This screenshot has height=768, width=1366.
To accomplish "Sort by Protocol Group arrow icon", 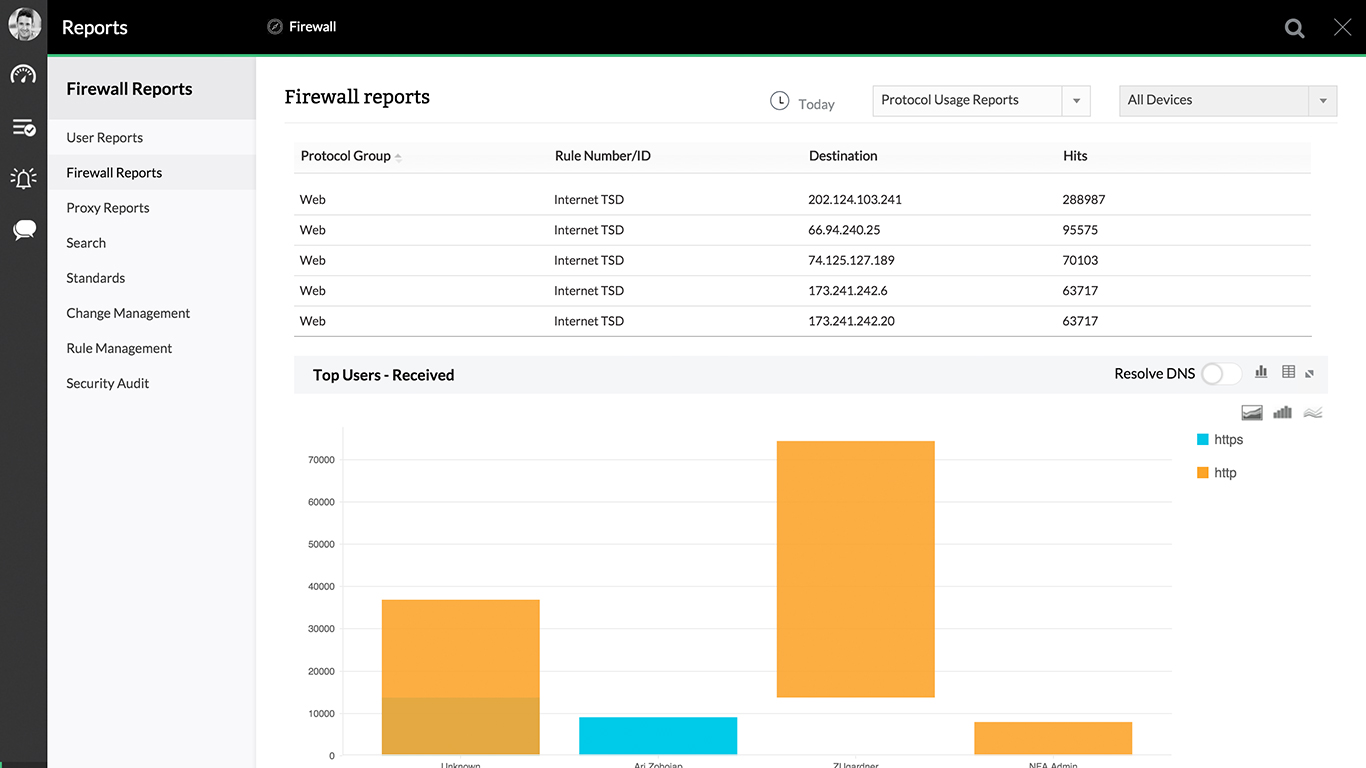I will pyautogui.click(x=398, y=157).
